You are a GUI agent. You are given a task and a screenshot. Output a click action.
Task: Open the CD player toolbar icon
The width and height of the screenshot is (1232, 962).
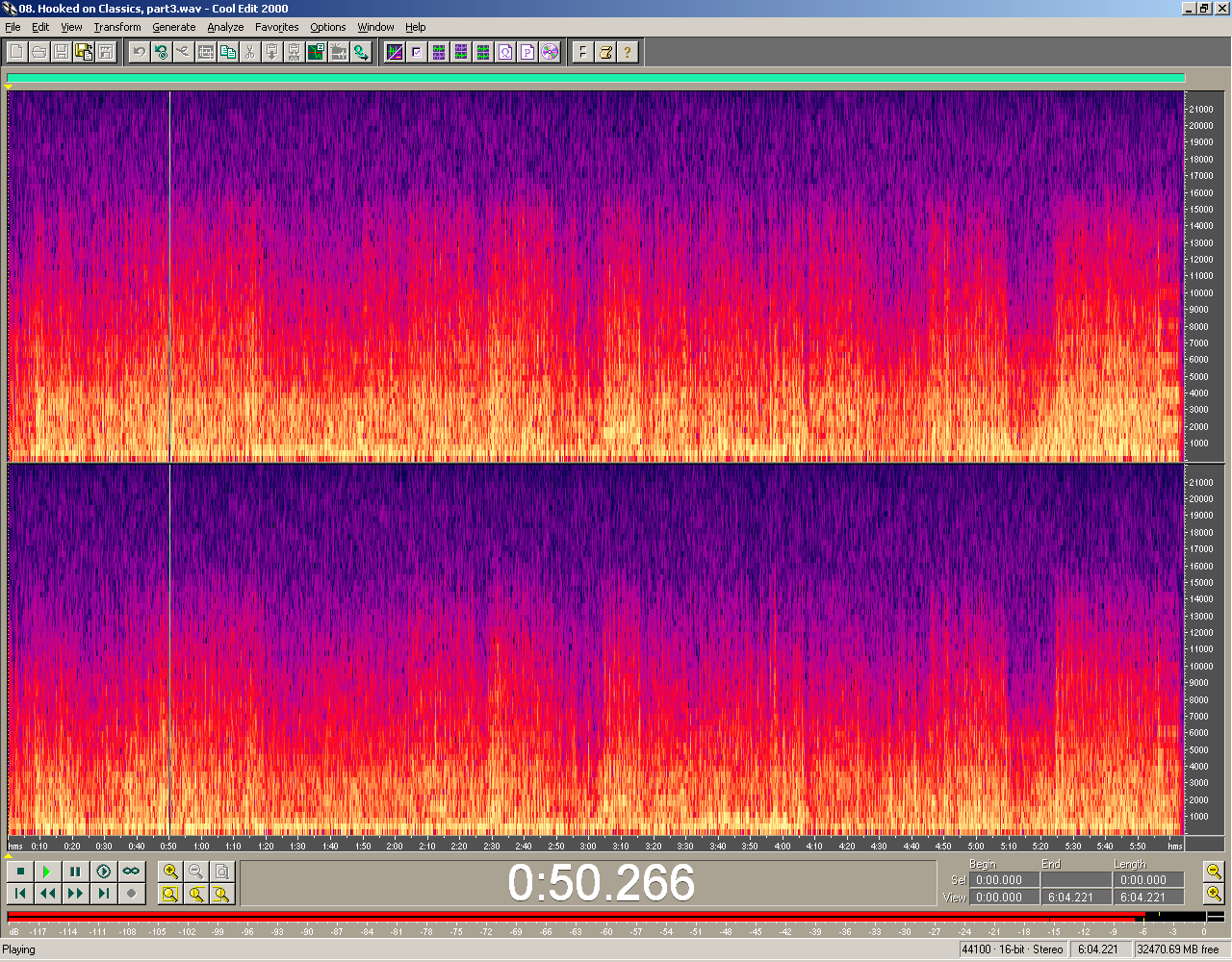click(x=550, y=52)
